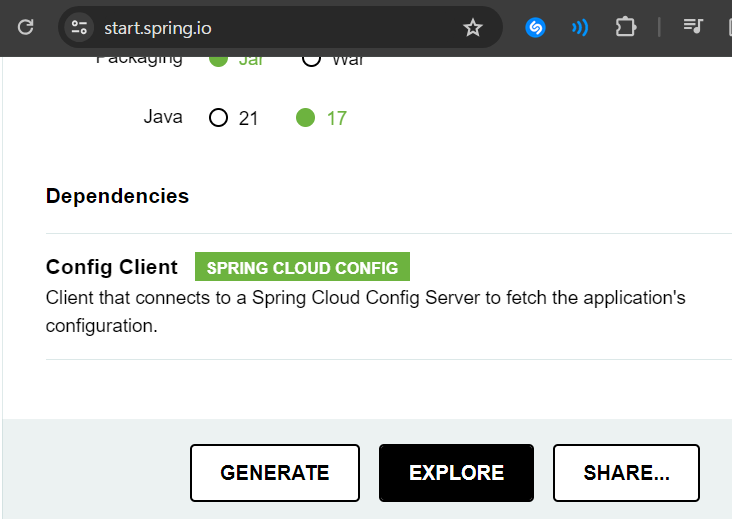Click the SPRING CLOUD CONFIG tag
732x519 pixels.
302,267
